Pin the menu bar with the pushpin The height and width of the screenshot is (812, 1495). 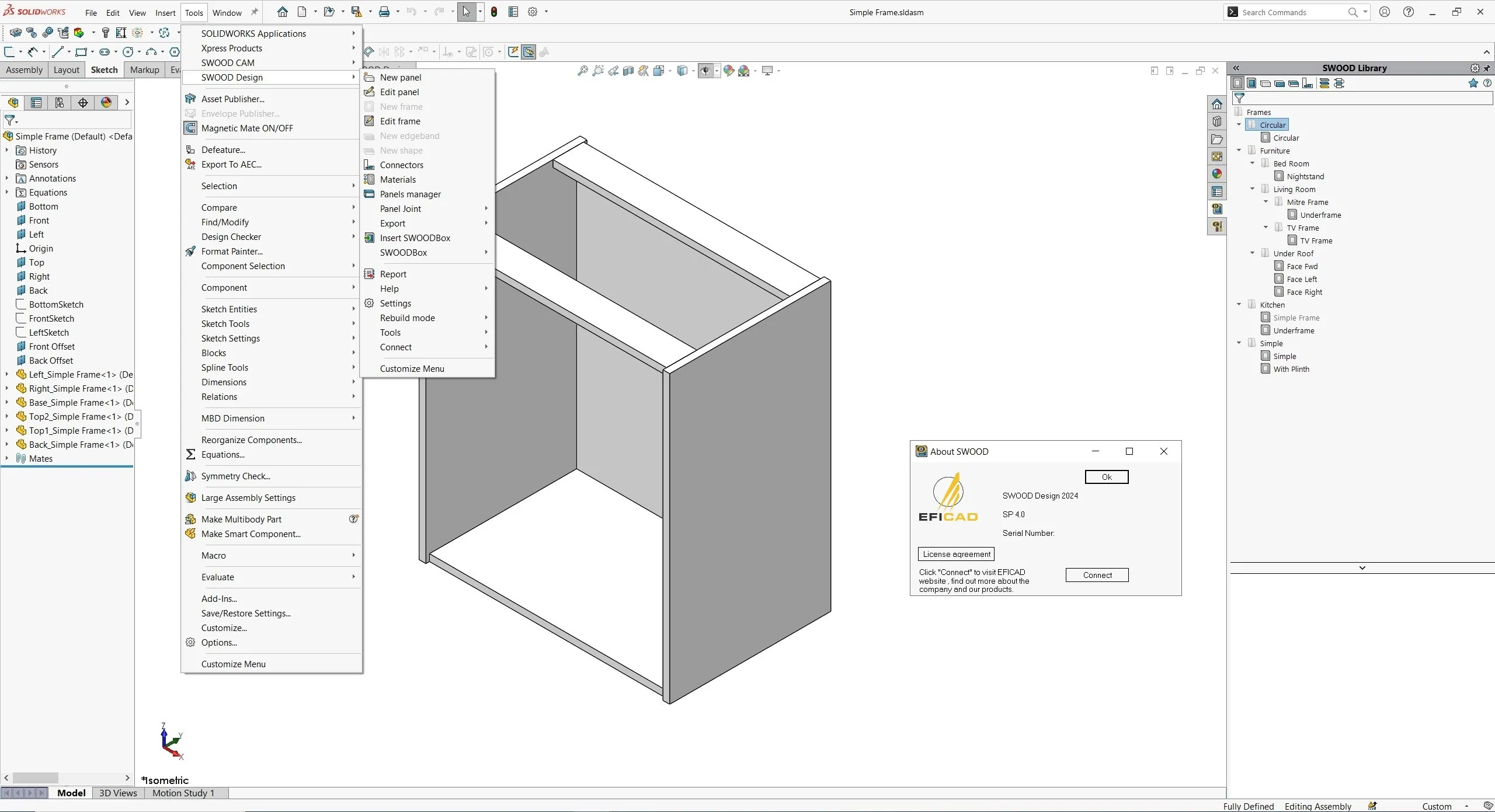255,12
